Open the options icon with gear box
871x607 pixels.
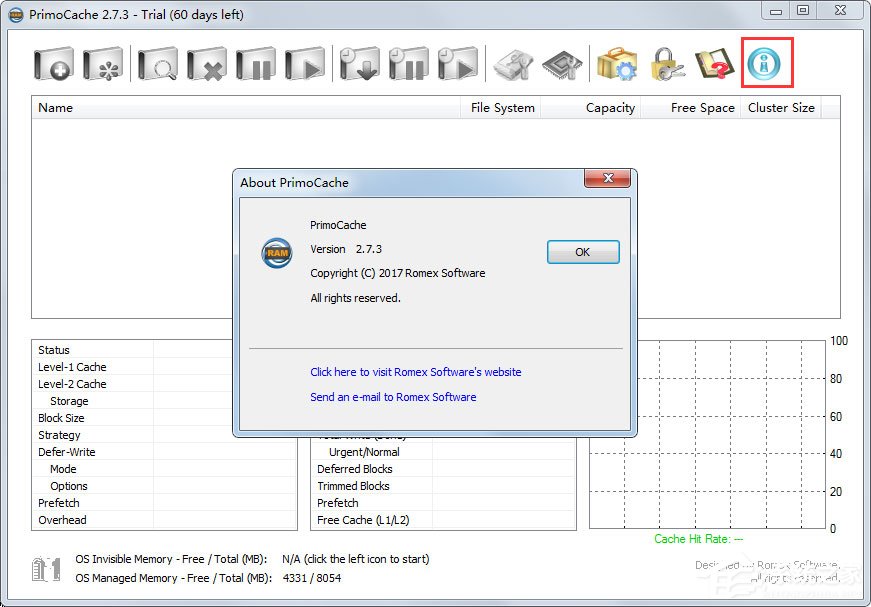pos(617,64)
